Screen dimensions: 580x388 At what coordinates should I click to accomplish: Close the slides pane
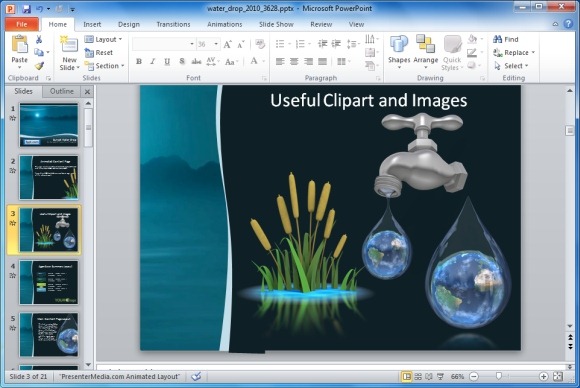(87, 92)
